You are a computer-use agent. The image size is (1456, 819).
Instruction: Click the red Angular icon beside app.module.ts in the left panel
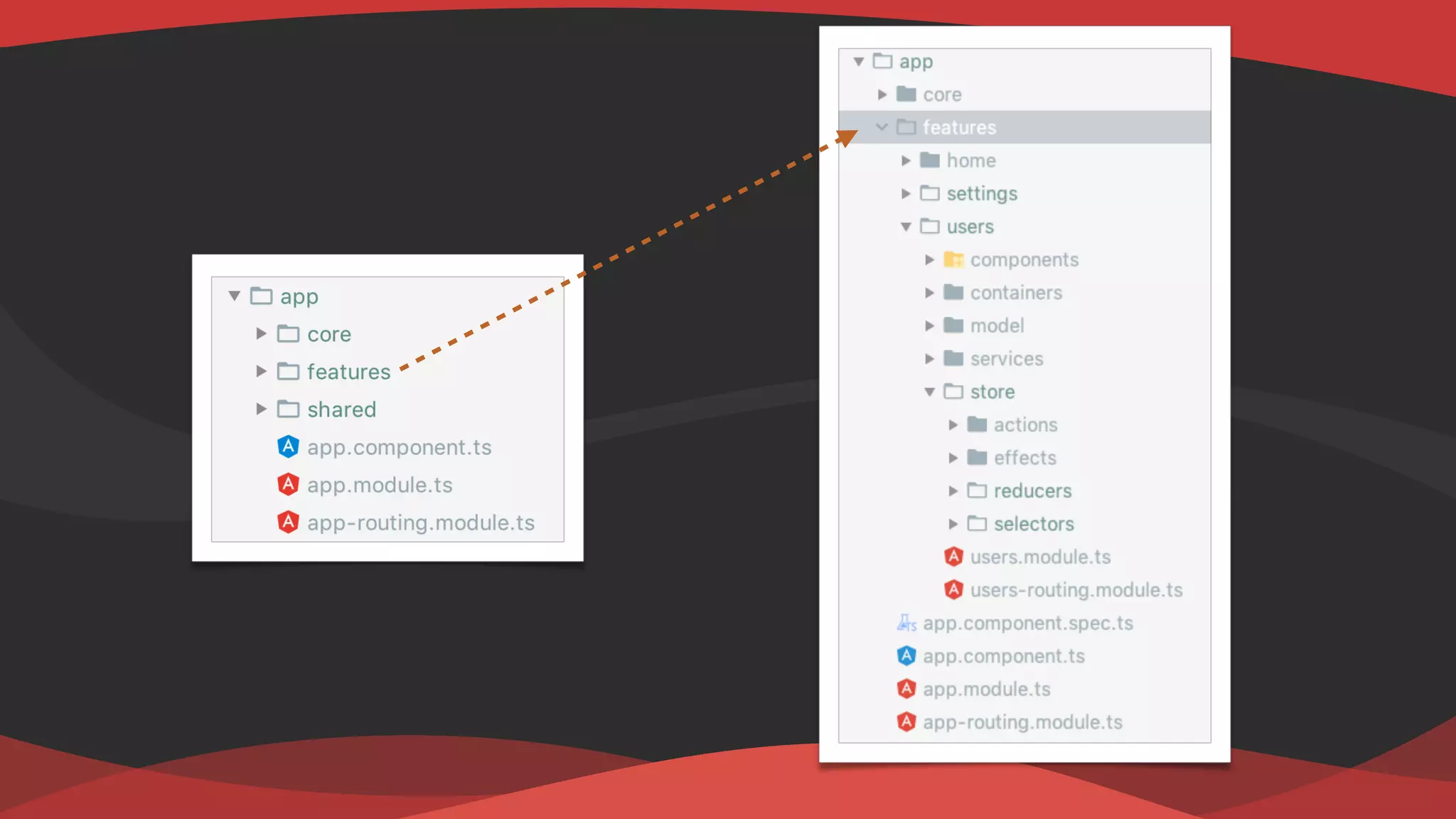tap(288, 484)
